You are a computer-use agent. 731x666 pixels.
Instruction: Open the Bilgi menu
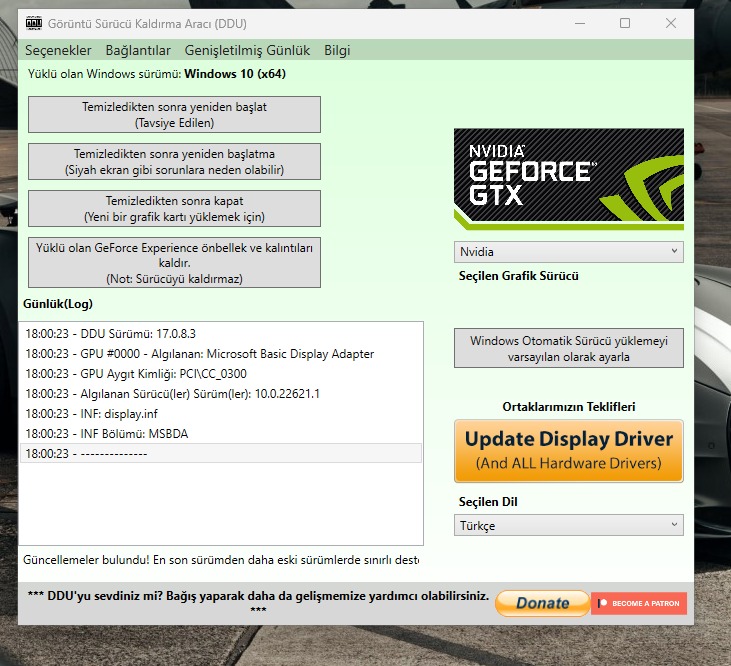(x=337, y=50)
